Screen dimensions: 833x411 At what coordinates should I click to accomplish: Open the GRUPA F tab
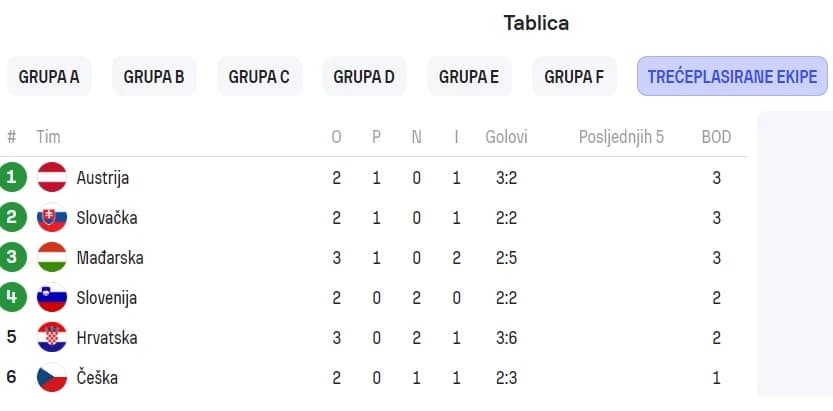tap(574, 76)
